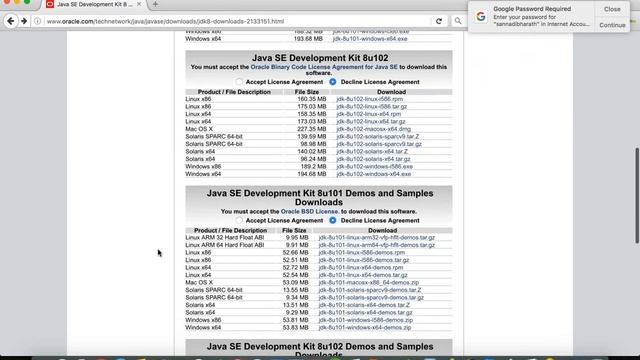Click the browser back arrow
The image size is (640, 360).
[x=11, y=21]
